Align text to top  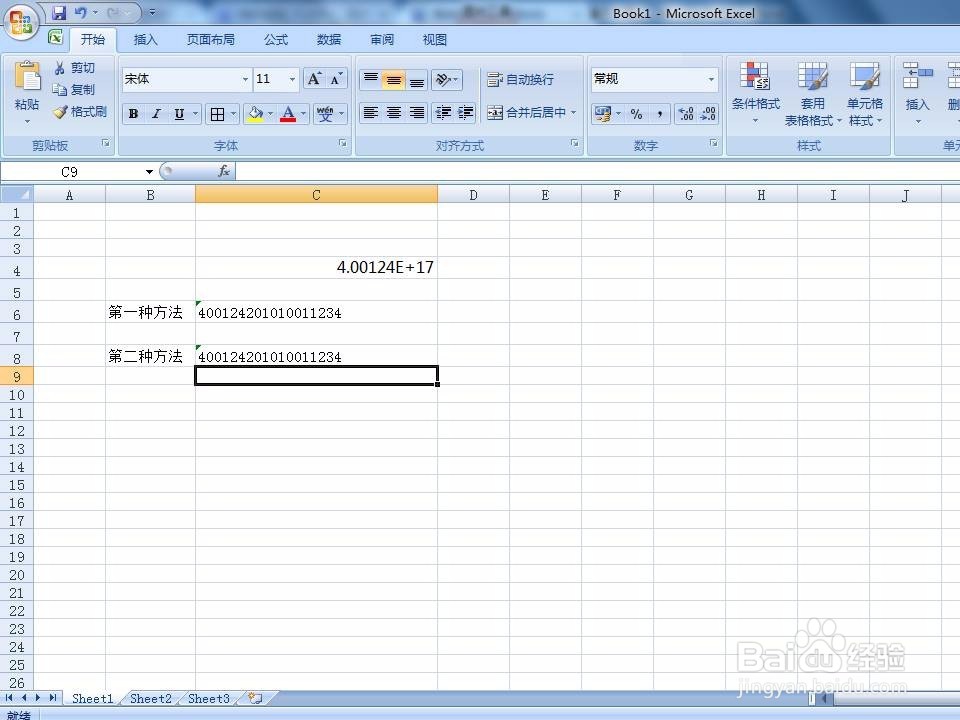[x=370, y=80]
